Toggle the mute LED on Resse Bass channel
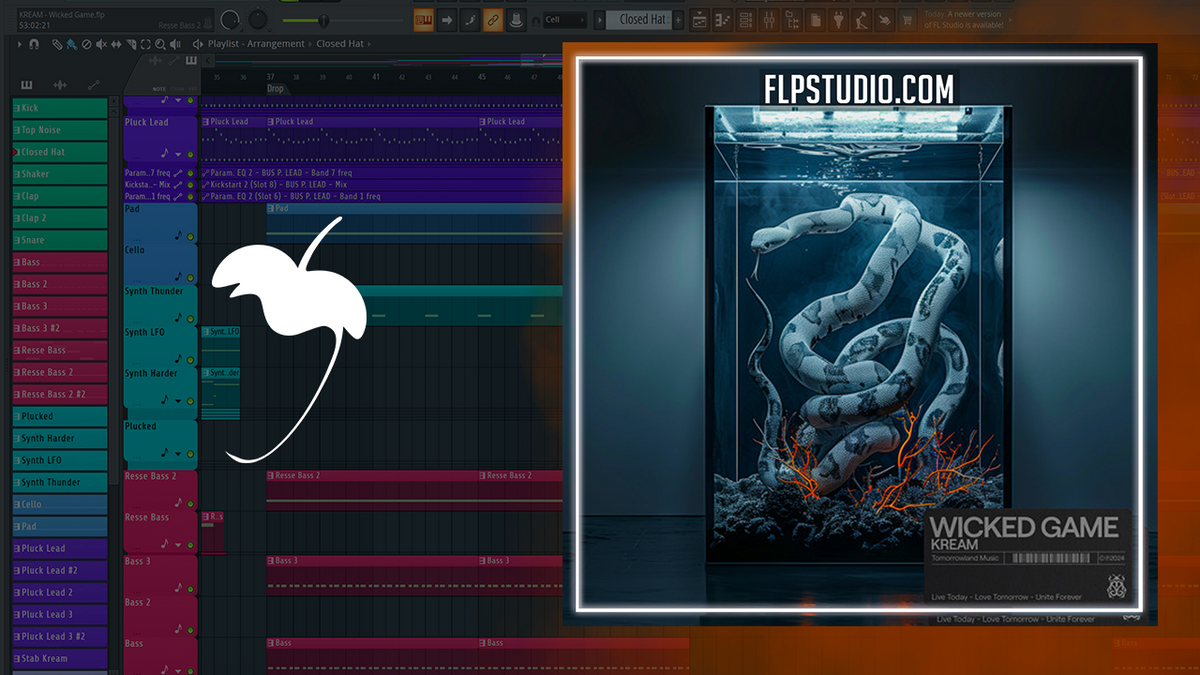Image resolution: width=1200 pixels, height=675 pixels. 190,545
